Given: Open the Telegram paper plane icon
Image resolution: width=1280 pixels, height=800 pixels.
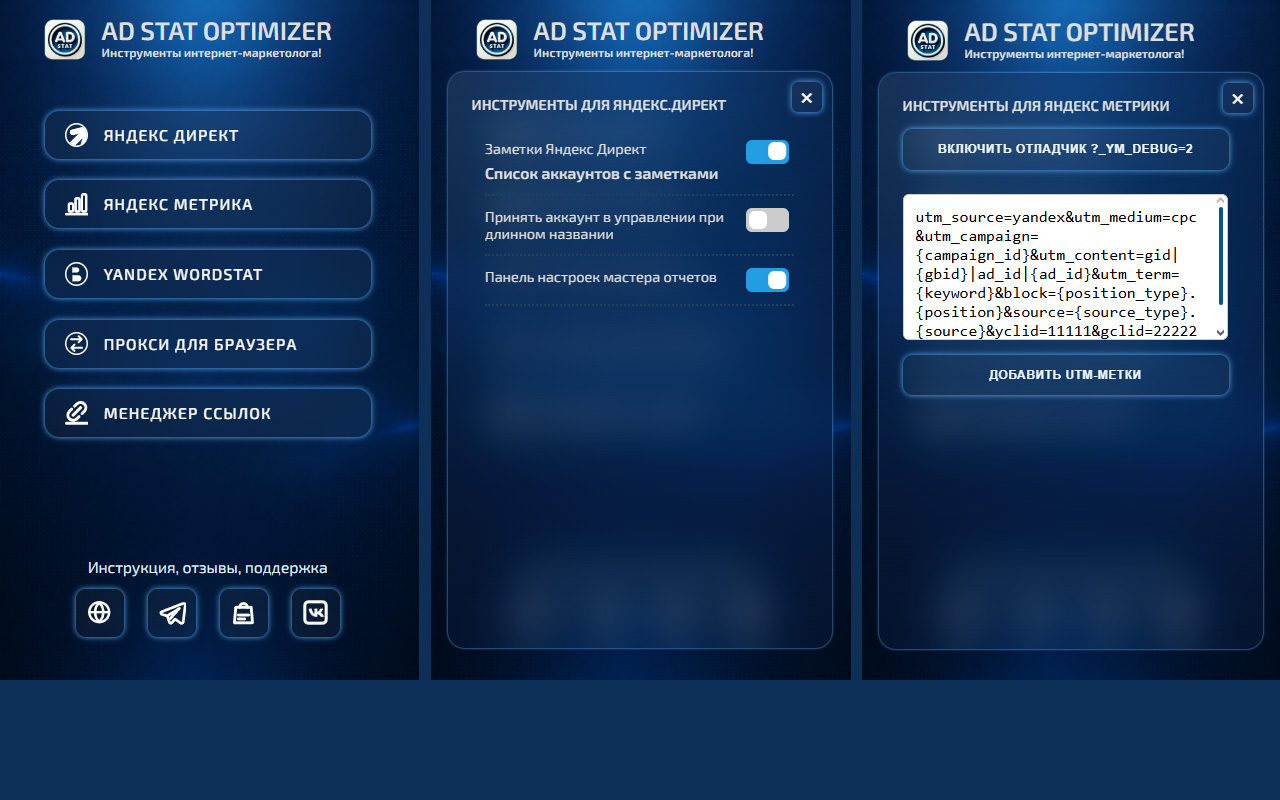Looking at the screenshot, I should pos(172,613).
